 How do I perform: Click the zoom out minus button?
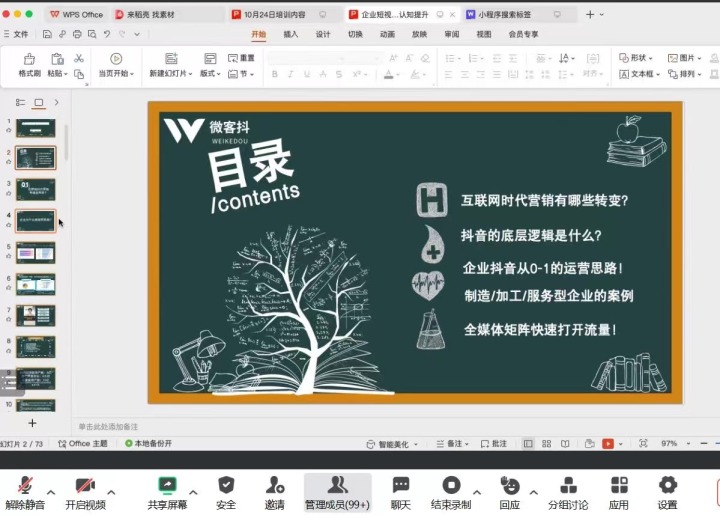point(703,443)
